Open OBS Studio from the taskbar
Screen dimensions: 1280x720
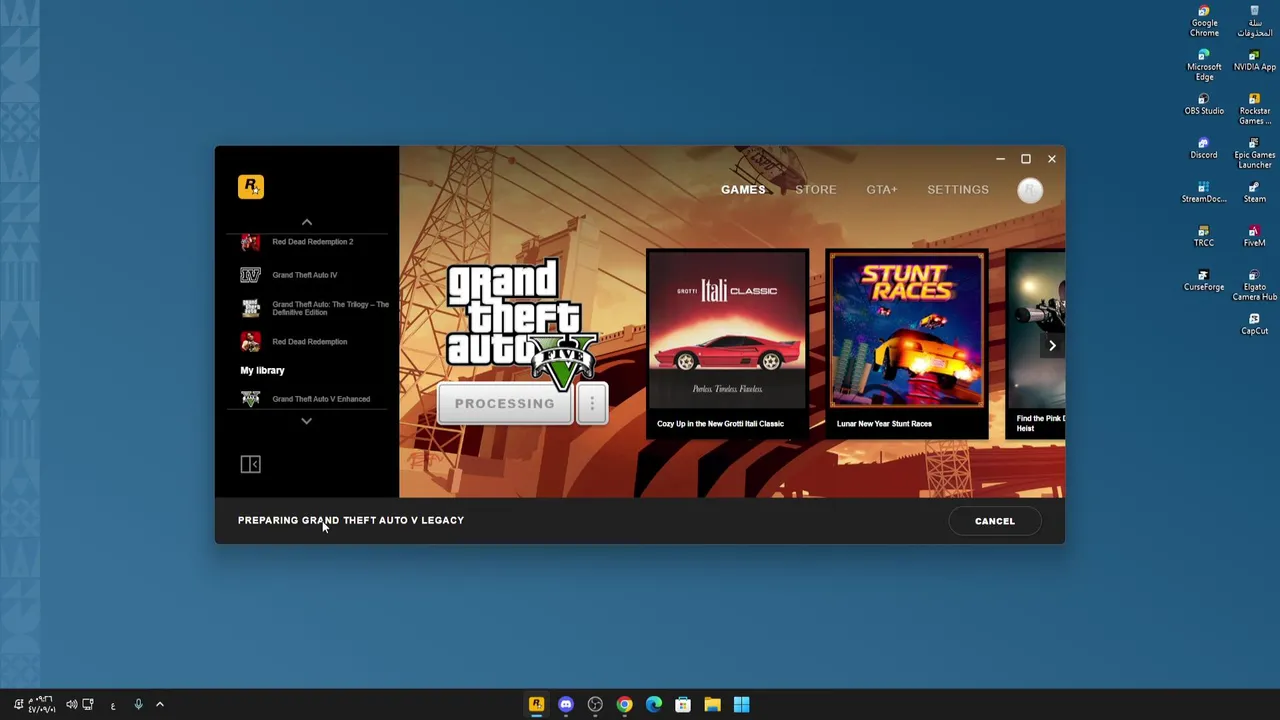[595, 704]
